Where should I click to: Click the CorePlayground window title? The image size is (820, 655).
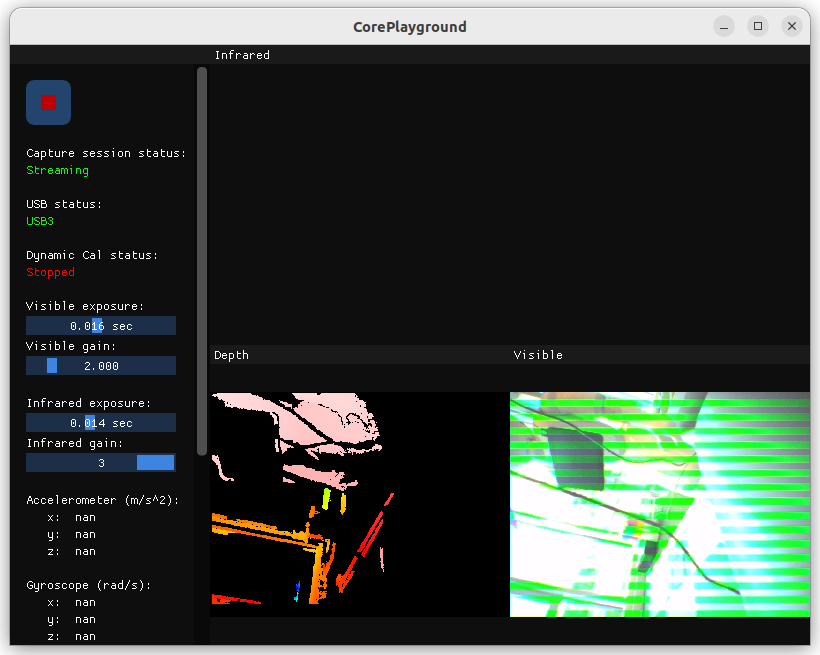click(x=410, y=26)
